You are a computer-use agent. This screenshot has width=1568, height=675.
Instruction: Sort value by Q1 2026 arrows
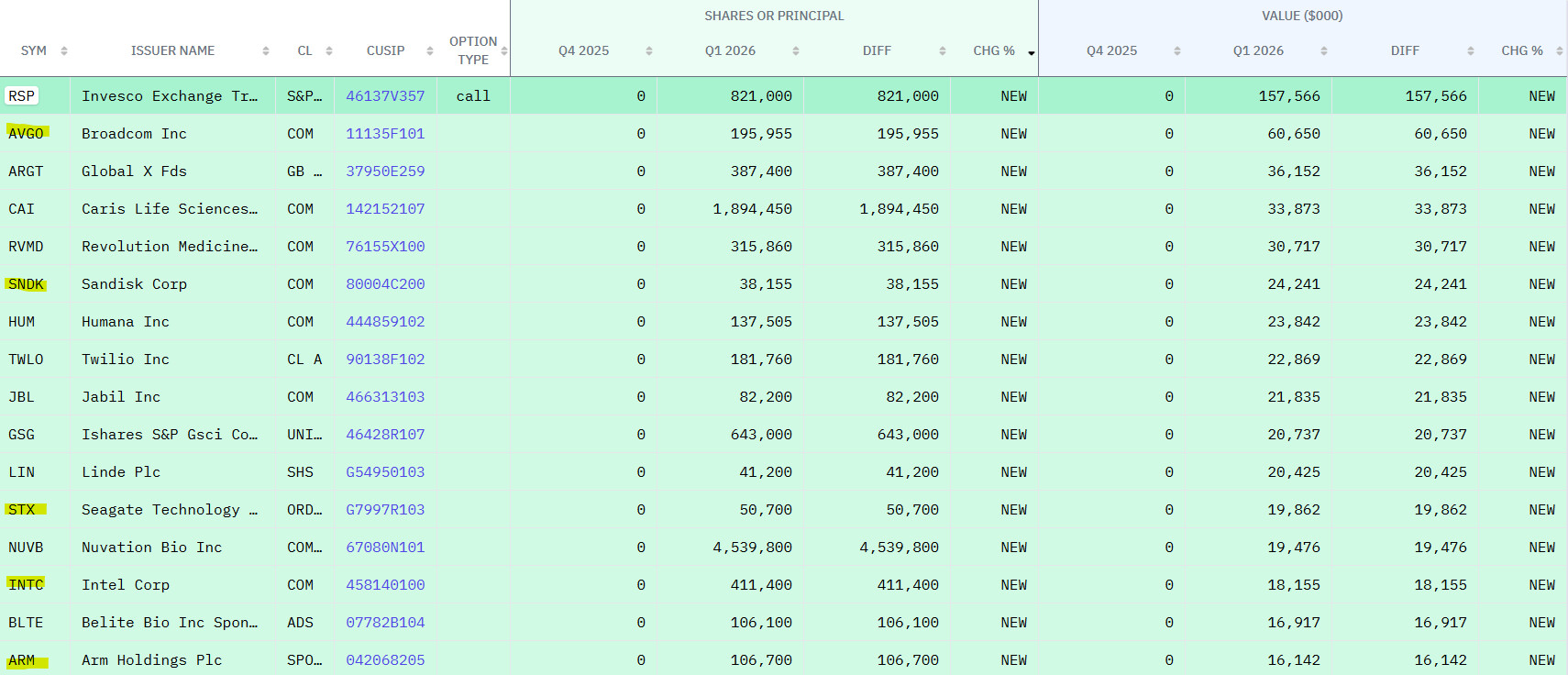(1324, 51)
